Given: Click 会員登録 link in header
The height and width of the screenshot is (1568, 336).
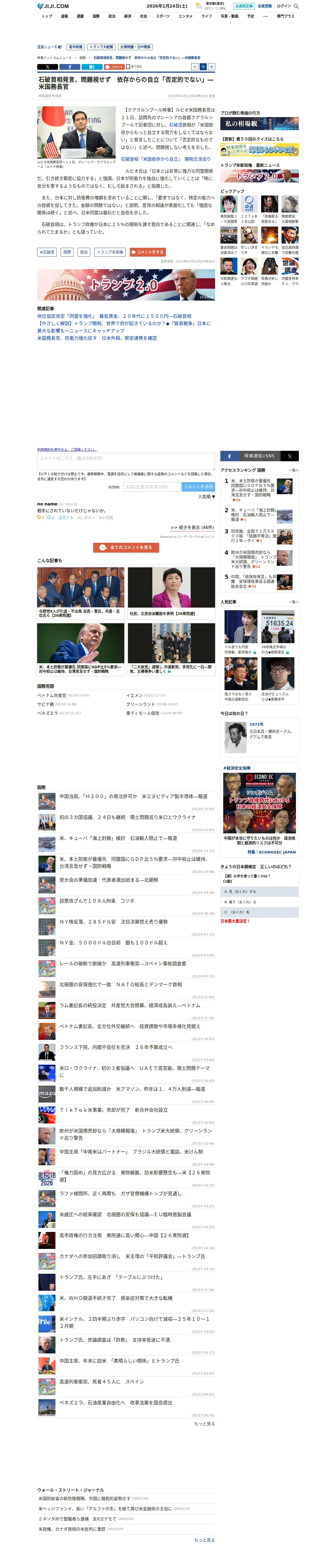Looking at the screenshot, I should point(265,6).
